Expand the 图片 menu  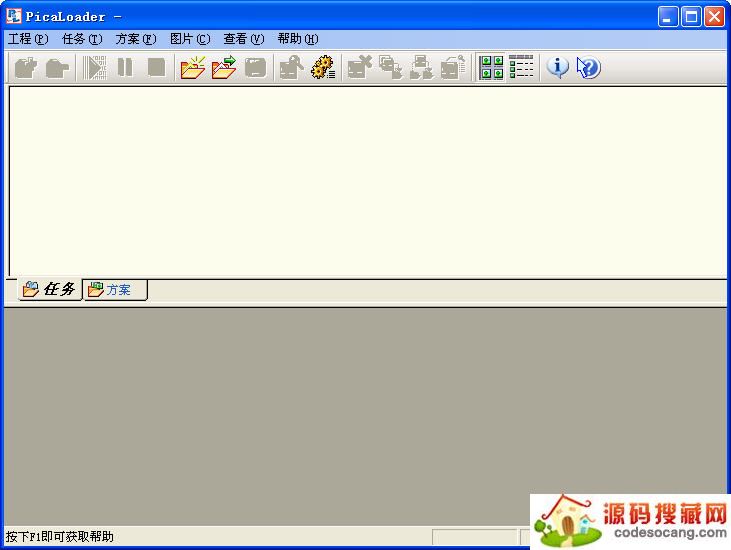click(x=189, y=39)
